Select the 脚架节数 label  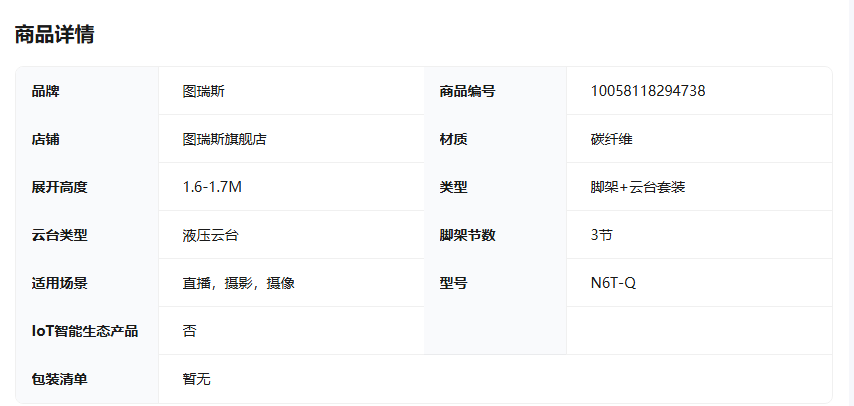pyautogui.click(x=467, y=235)
